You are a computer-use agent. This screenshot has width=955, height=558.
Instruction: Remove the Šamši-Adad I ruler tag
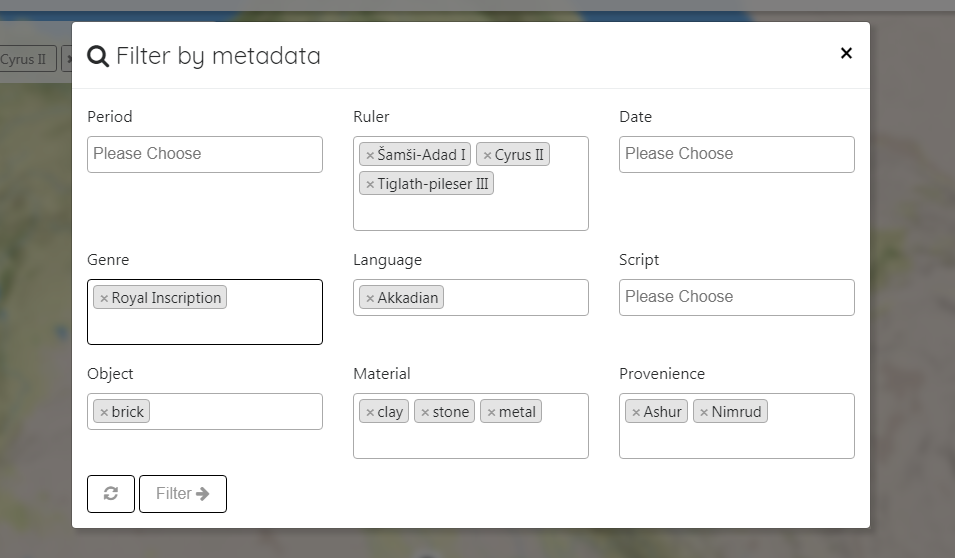[370, 156]
